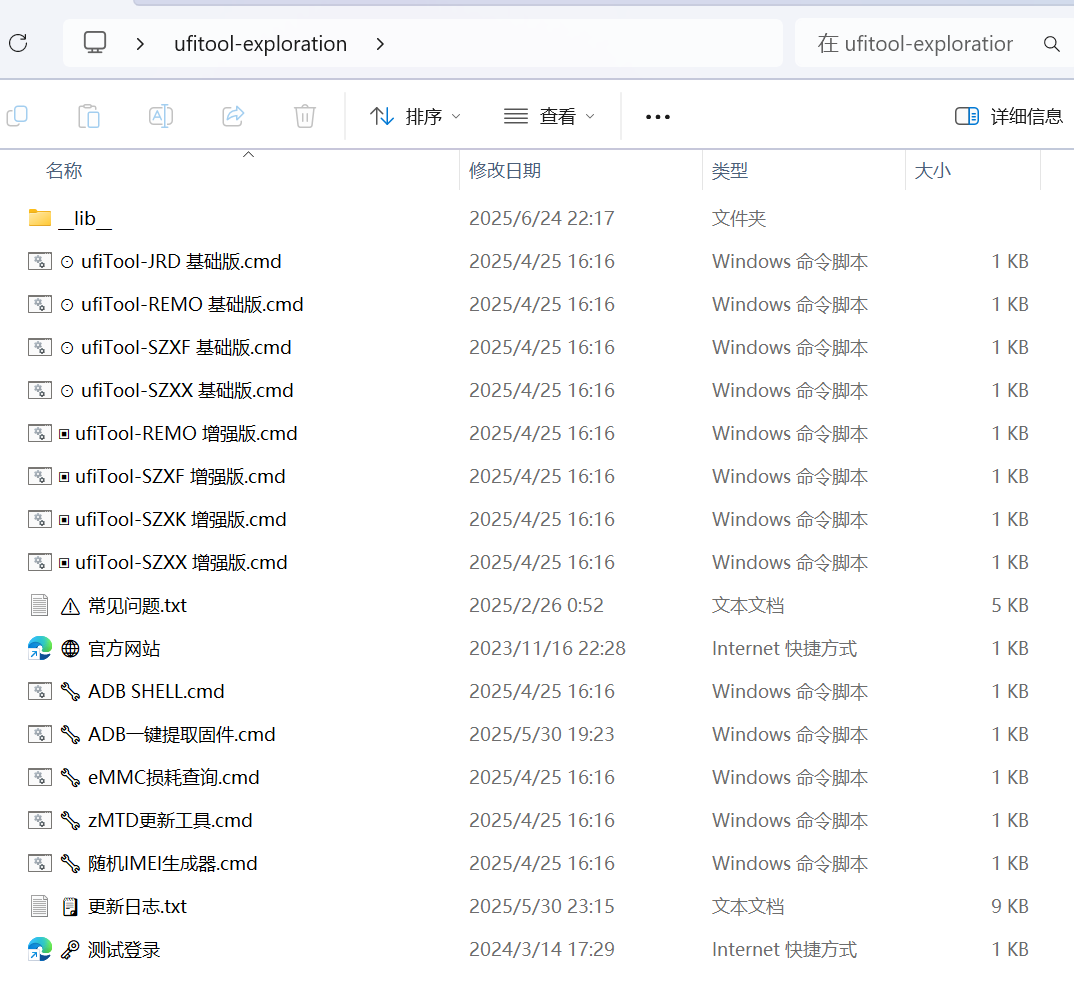
Task: Click the date 2024/3/14 17:29
Action: coord(542,949)
